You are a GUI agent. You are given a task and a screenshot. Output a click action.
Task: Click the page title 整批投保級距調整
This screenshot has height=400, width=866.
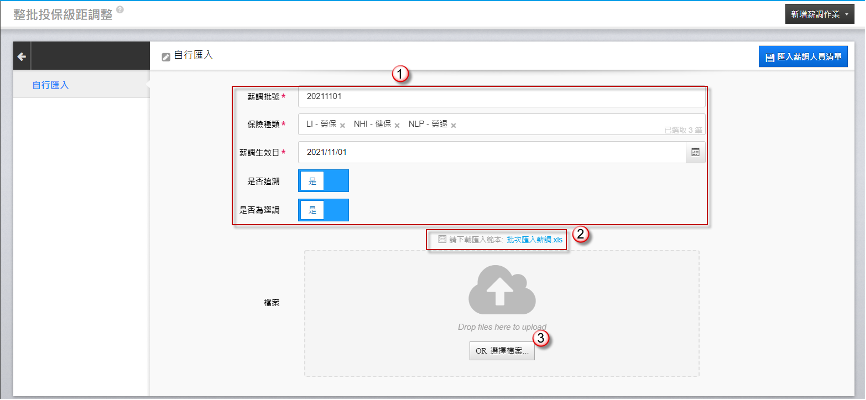(x=60, y=13)
